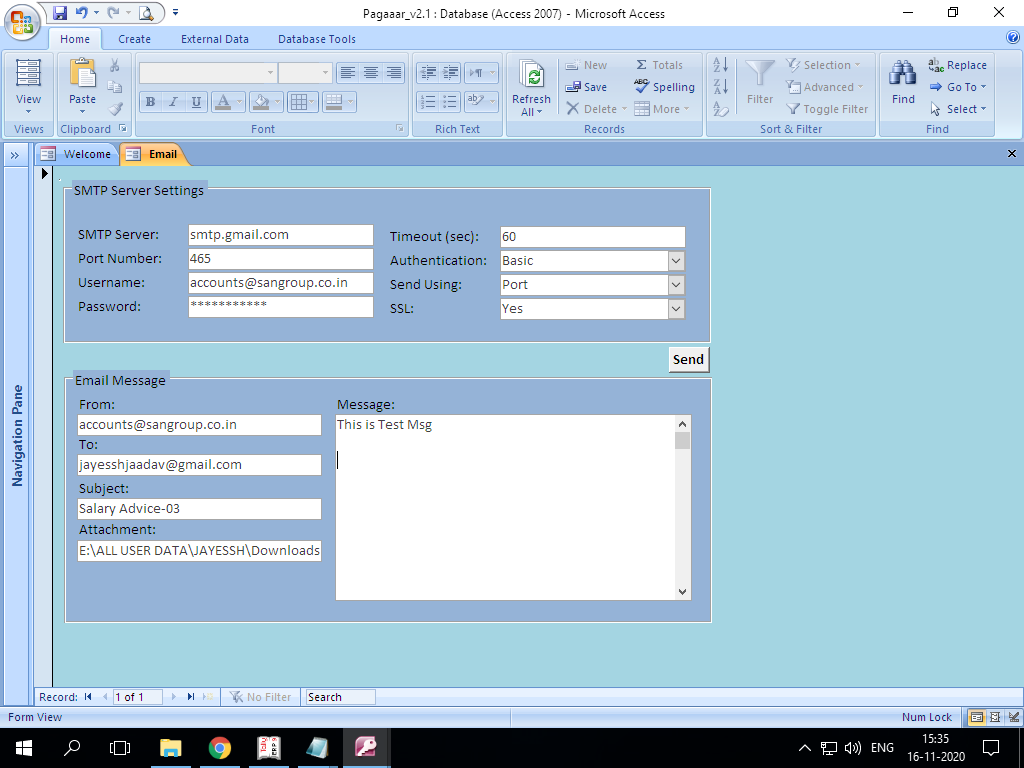Switch to the External Data ribbon tab
The width and height of the screenshot is (1024, 768).
pos(214,39)
